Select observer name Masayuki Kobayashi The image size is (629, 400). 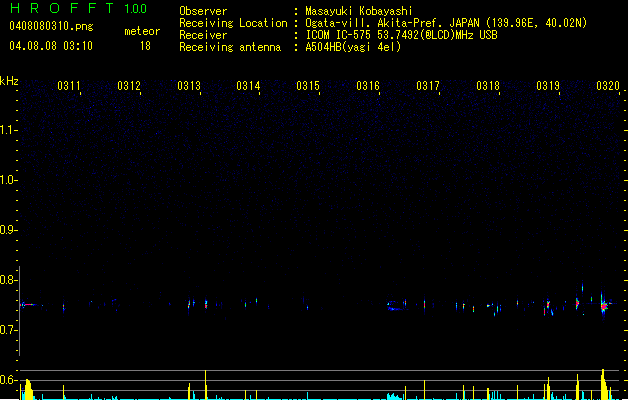(359, 11)
